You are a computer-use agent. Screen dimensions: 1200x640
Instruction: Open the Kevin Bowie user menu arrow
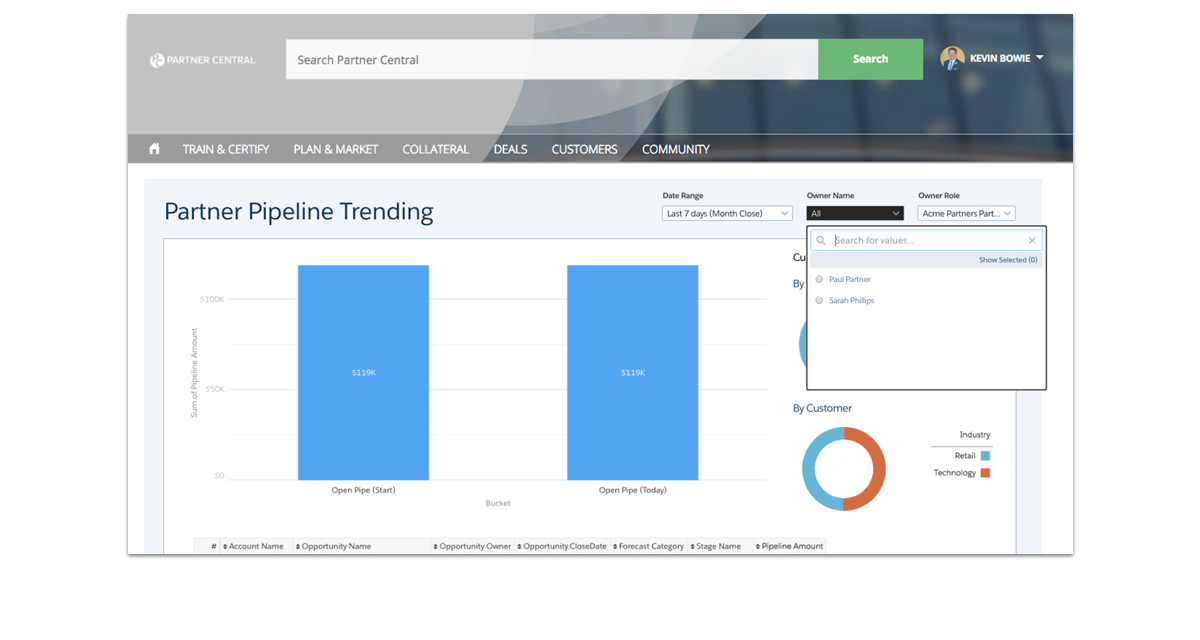click(x=1040, y=58)
